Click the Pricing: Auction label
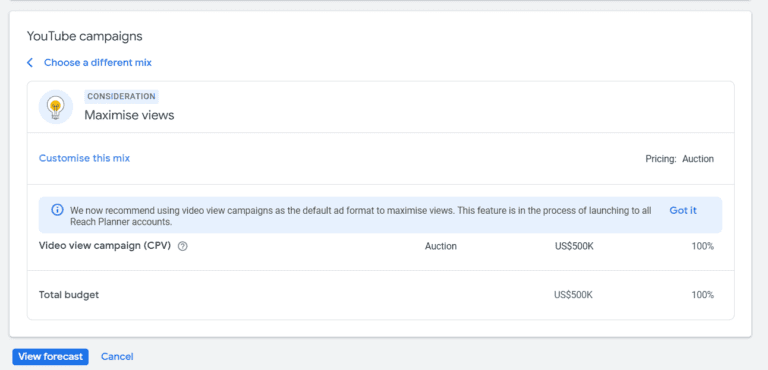Screen dimensions: 768x370 679,159
